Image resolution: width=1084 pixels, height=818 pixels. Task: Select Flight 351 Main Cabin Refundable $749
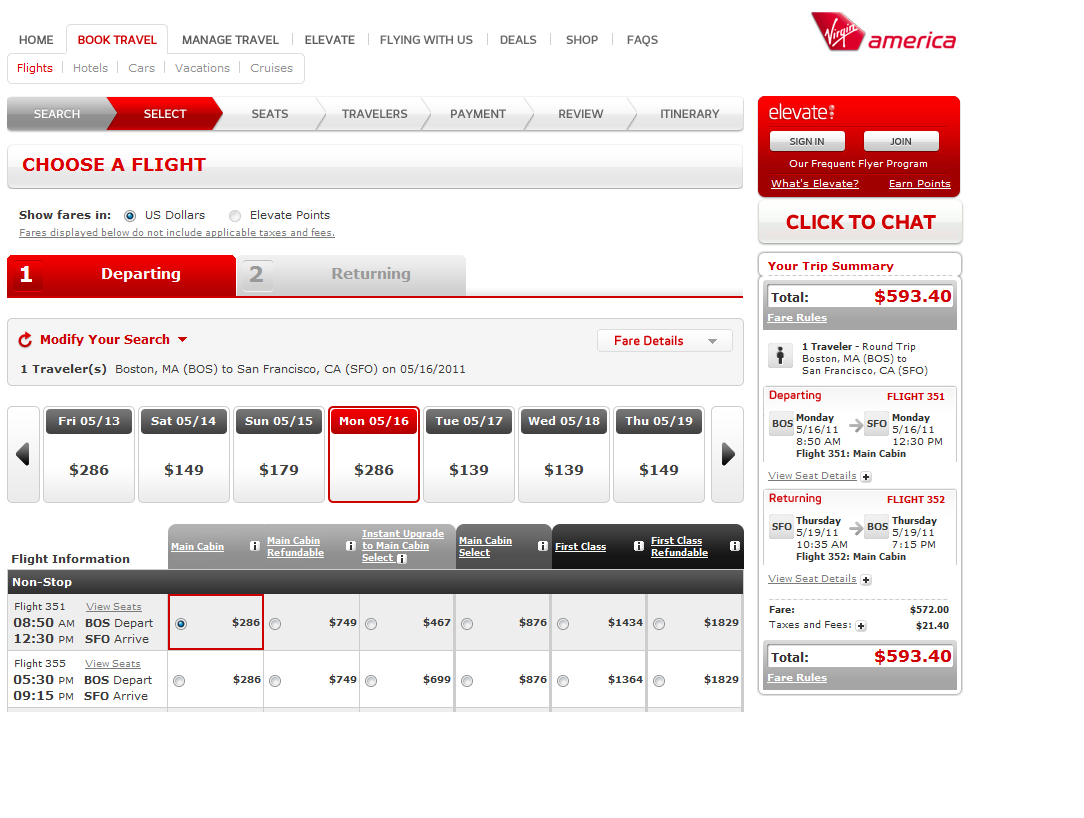click(x=275, y=624)
